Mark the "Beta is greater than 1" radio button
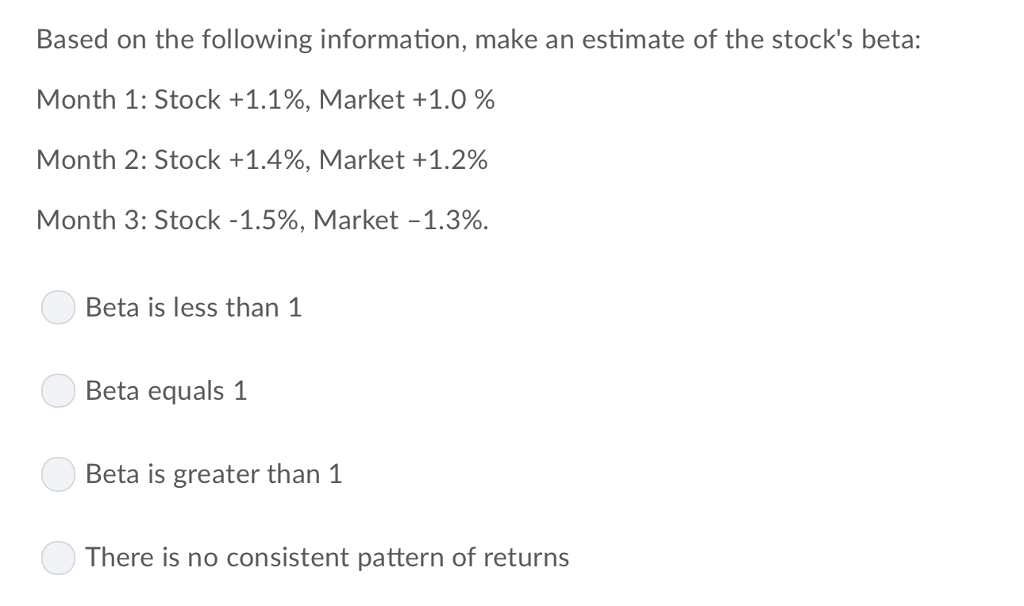Viewport: 1024px width, 606px height. [58, 475]
